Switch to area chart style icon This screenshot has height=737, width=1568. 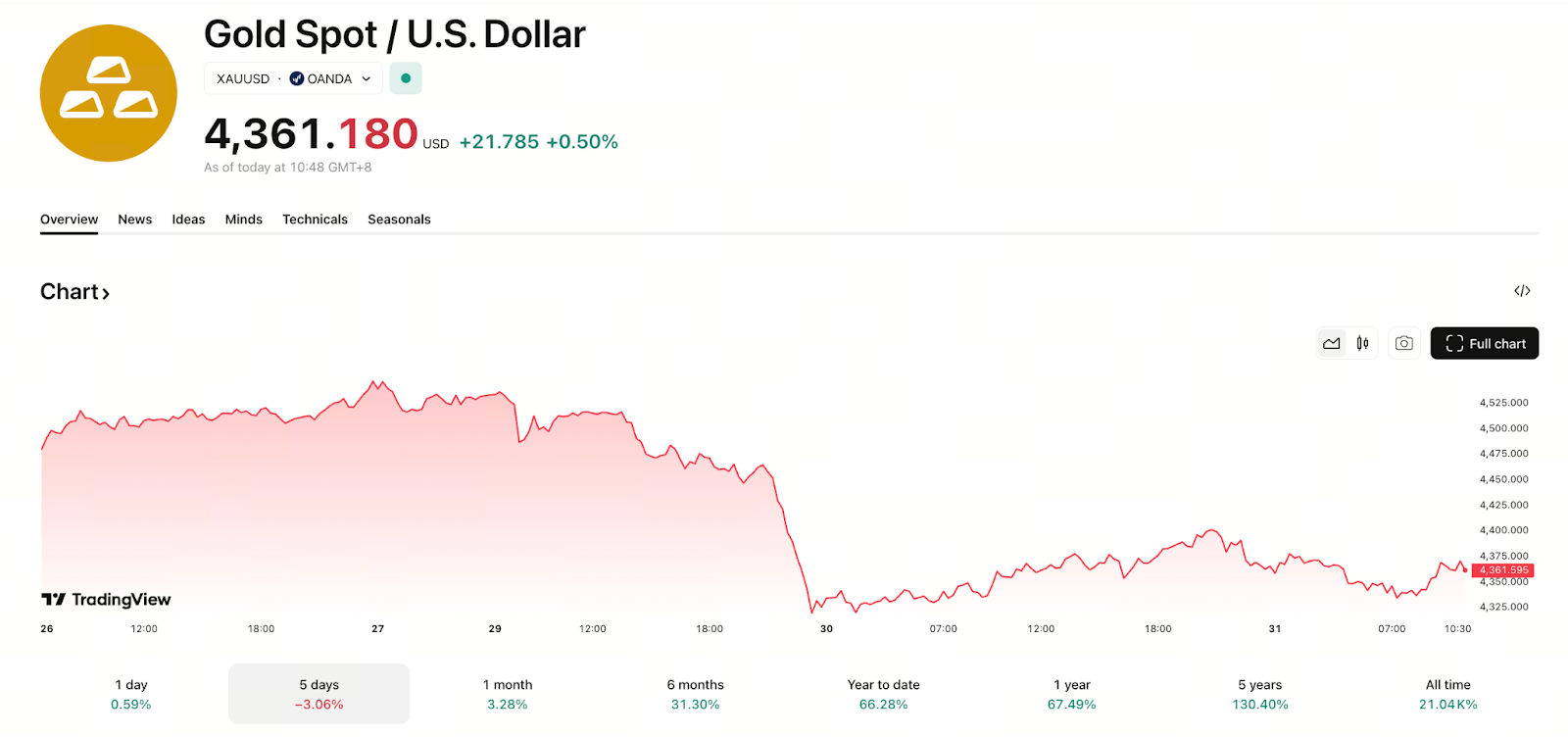[x=1331, y=343]
